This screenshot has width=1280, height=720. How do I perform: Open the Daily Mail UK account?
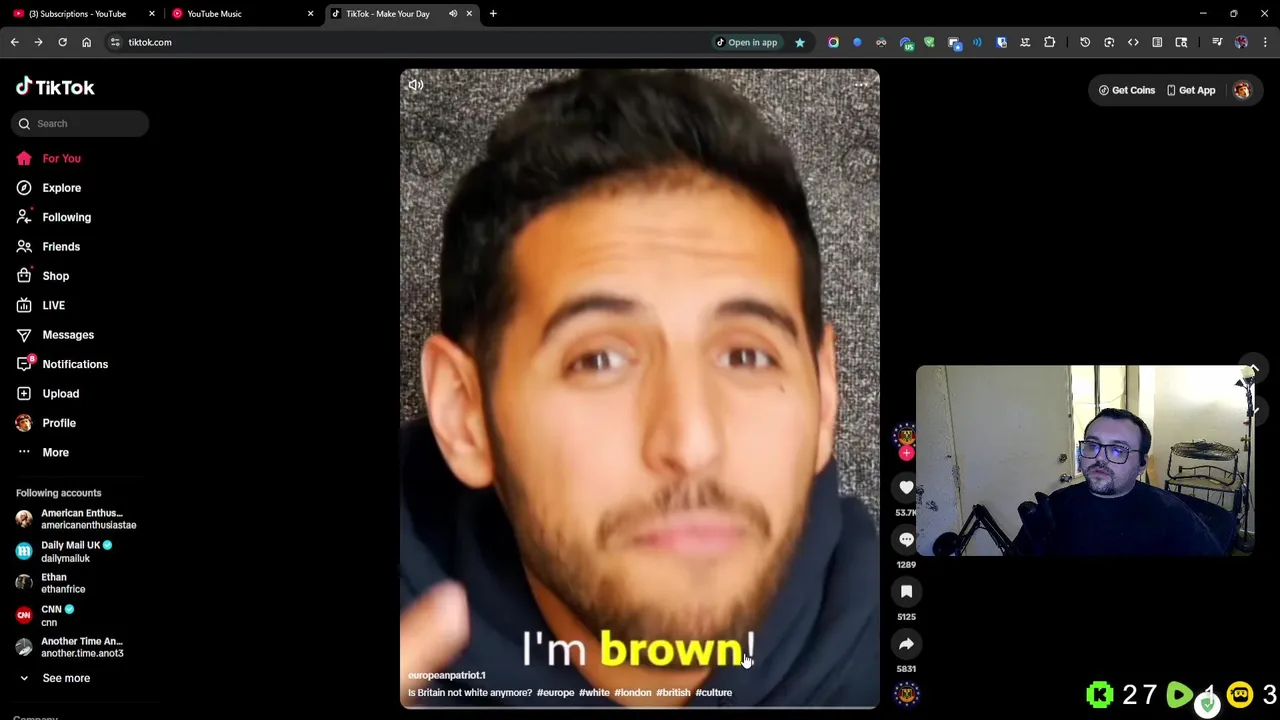click(x=76, y=552)
